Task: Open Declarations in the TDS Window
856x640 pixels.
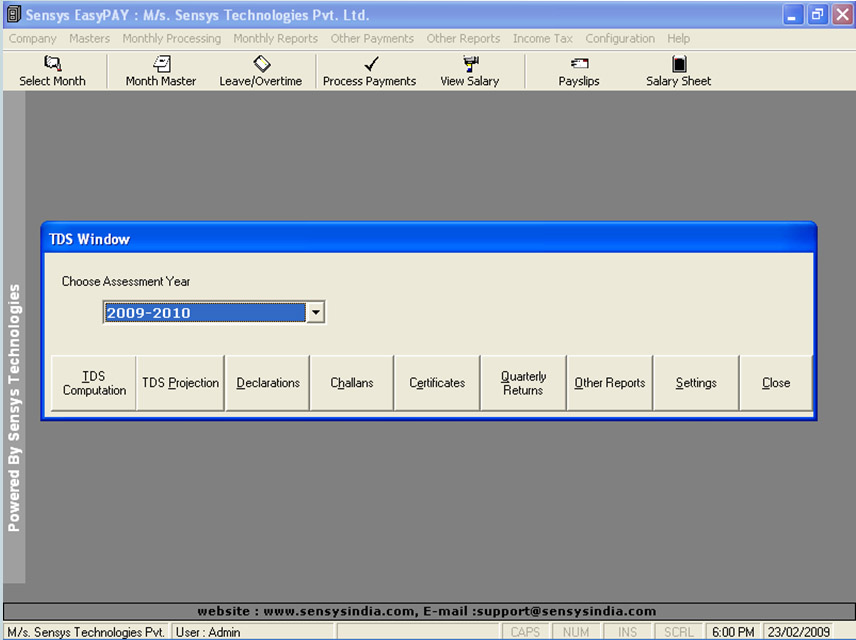Action: 268,383
